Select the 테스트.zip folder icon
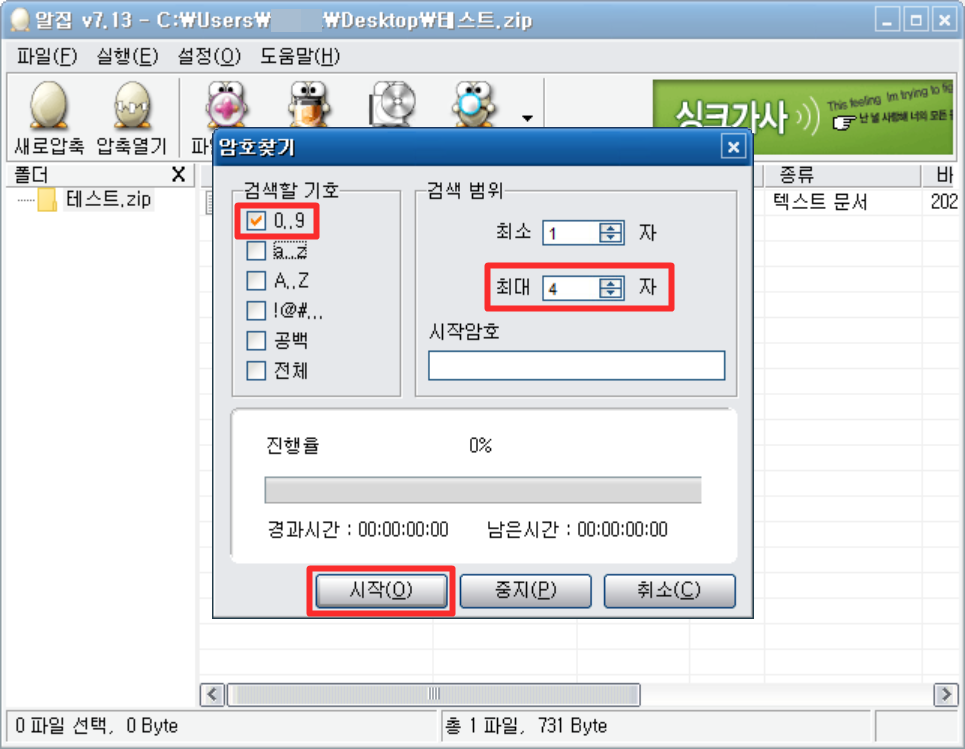965x749 pixels. 47,199
